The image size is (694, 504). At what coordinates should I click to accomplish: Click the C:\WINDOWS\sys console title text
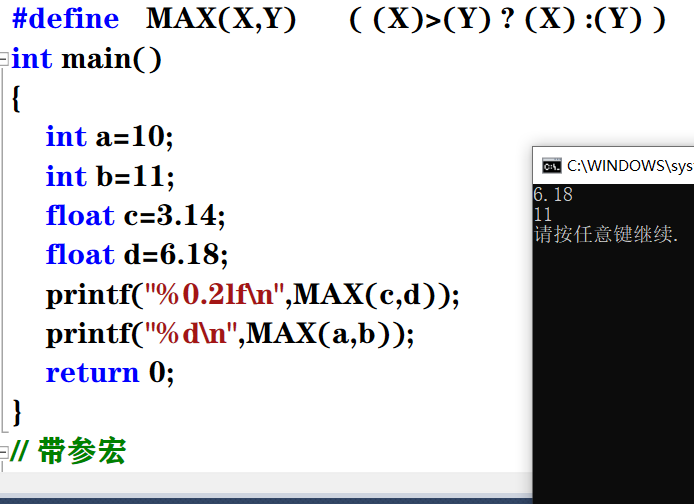point(630,166)
